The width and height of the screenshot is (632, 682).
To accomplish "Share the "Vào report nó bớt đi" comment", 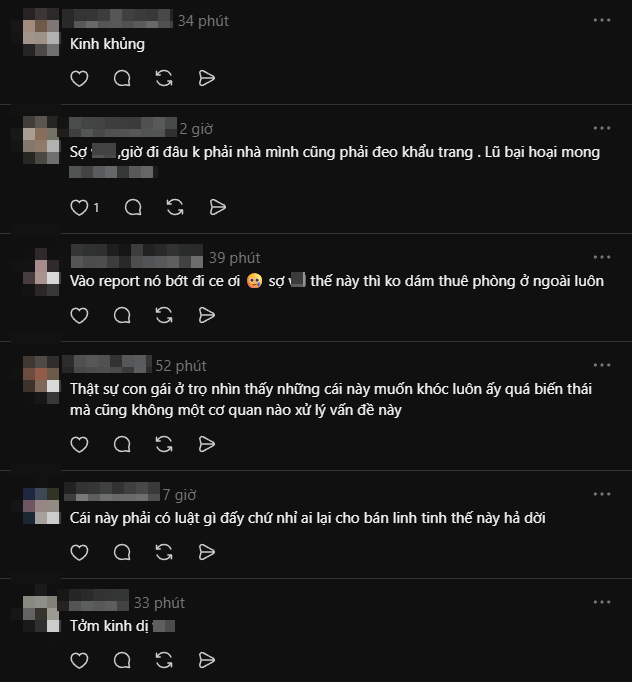I will click(207, 315).
